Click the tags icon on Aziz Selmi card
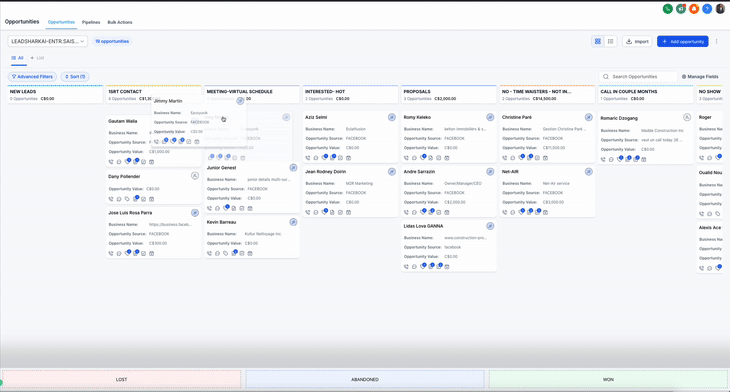 (x=324, y=158)
